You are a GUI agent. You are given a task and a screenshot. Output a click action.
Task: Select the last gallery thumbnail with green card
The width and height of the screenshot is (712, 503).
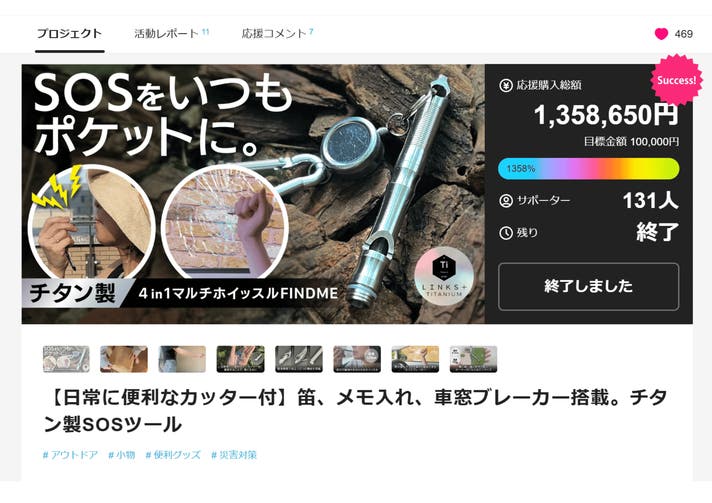point(473,359)
